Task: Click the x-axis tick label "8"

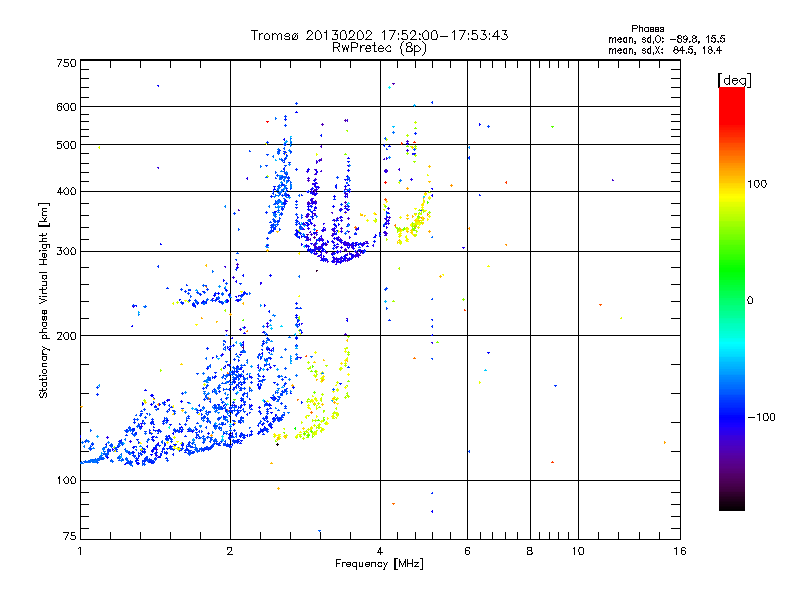Action: pyautogui.click(x=530, y=551)
